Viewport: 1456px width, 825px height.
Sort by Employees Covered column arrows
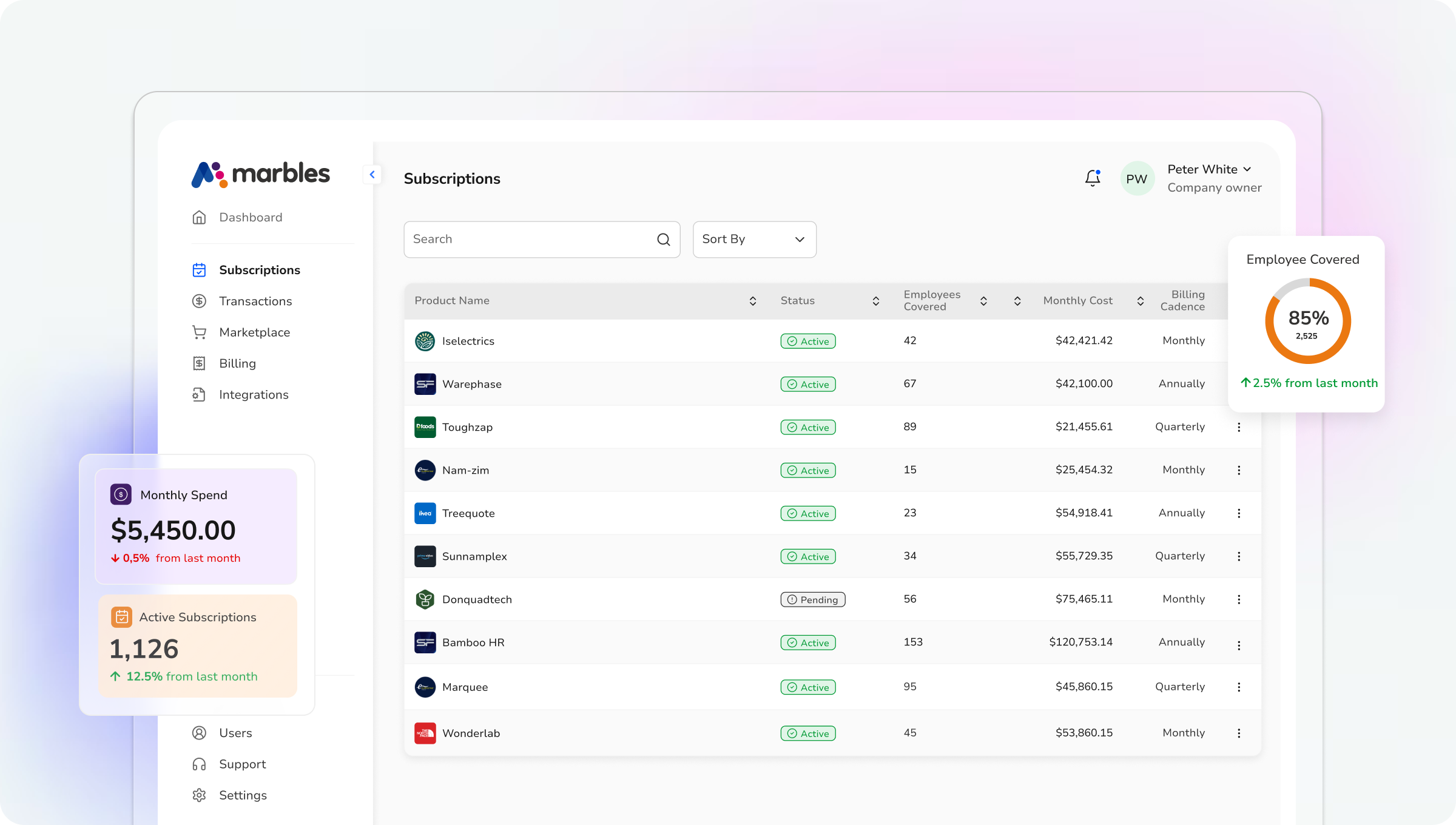point(983,301)
